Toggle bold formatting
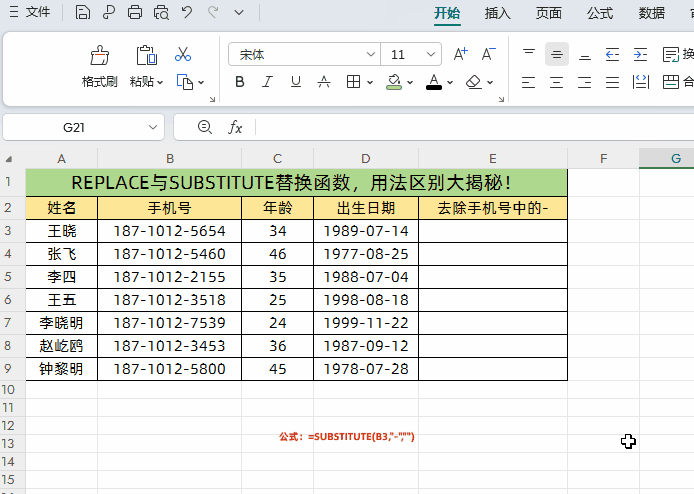 pyautogui.click(x=240, y=81)
